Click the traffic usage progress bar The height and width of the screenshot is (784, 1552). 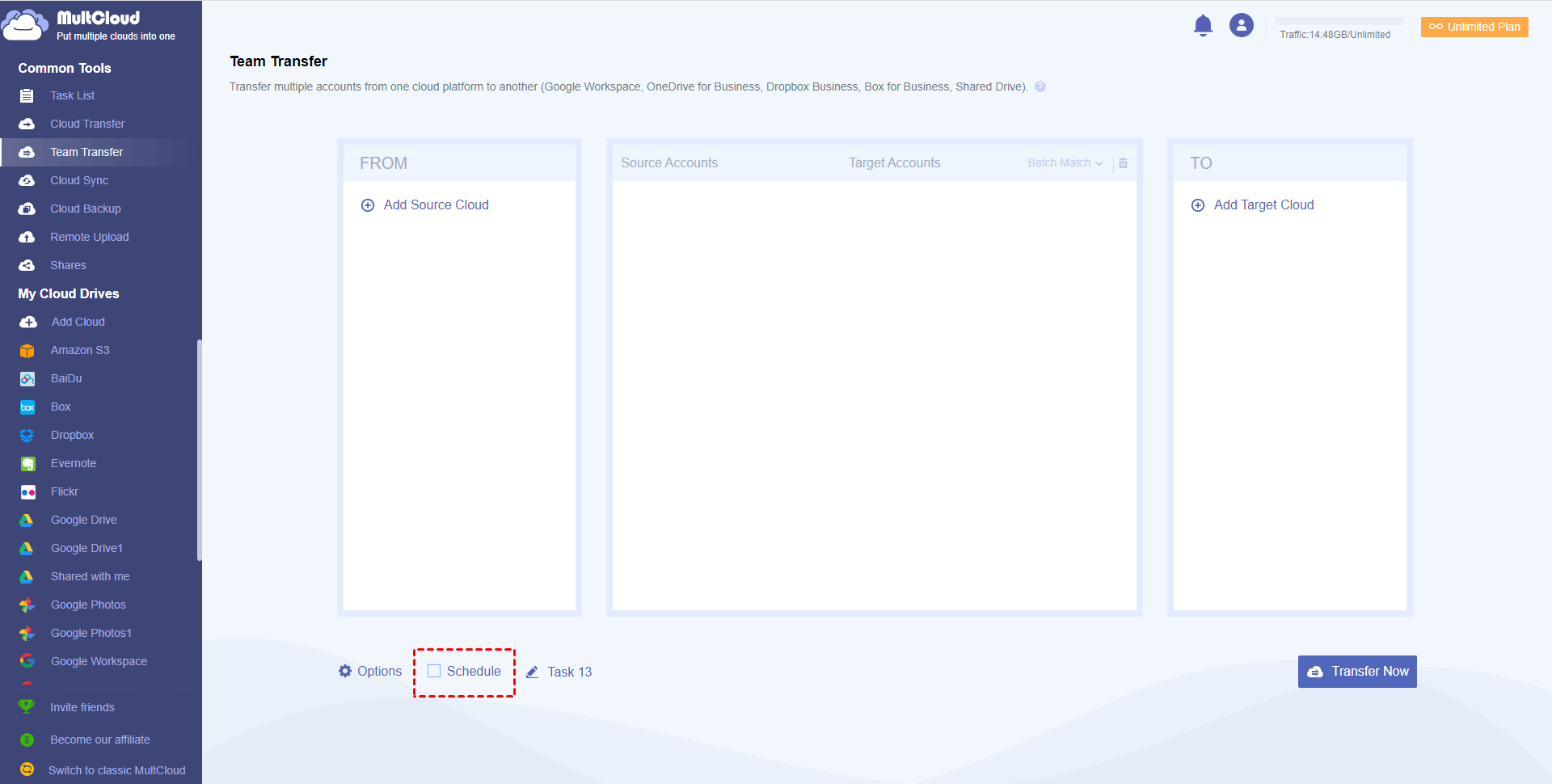[x=1339, y=21]
